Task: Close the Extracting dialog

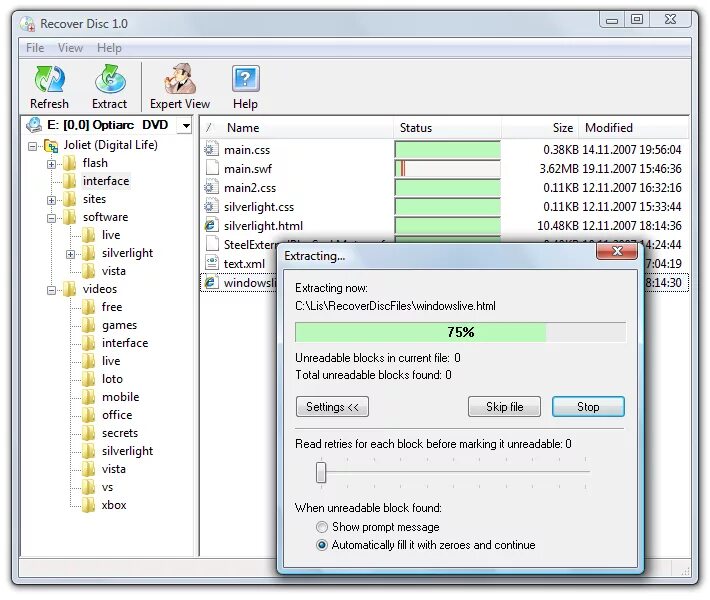Action: coord(617,251)
